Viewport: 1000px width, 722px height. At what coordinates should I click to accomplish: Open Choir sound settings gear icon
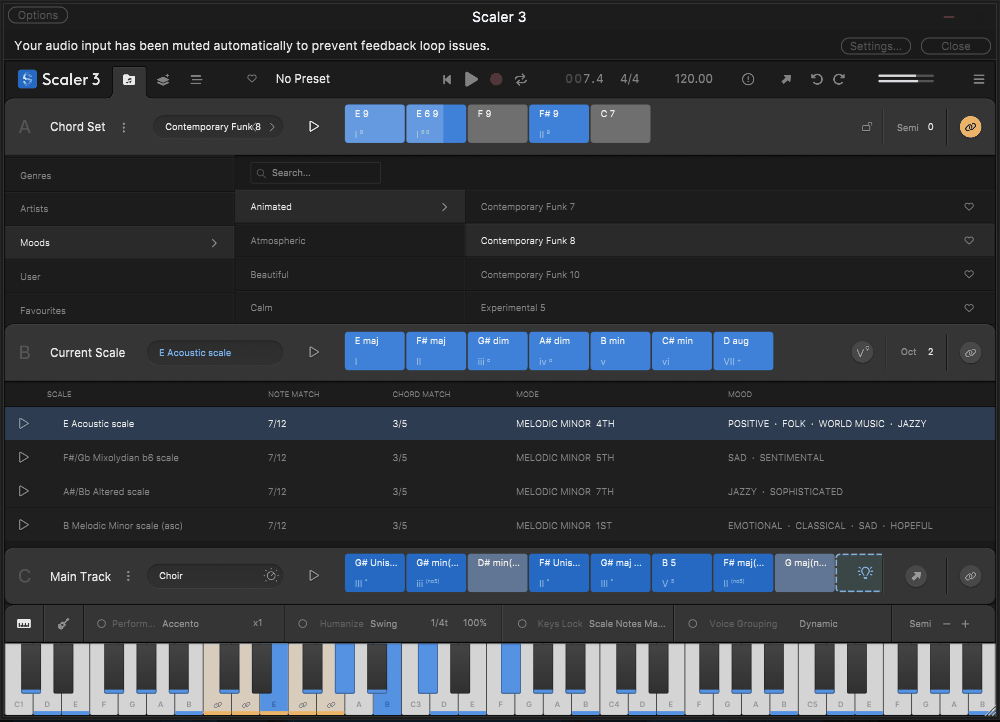(270, 575)
